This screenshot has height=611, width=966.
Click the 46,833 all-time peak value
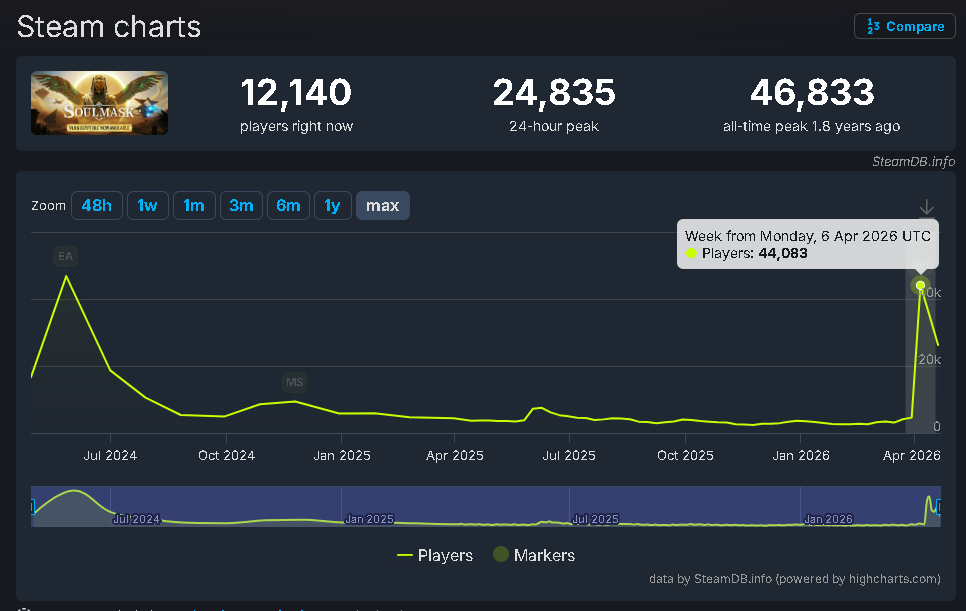pos(812,92)
